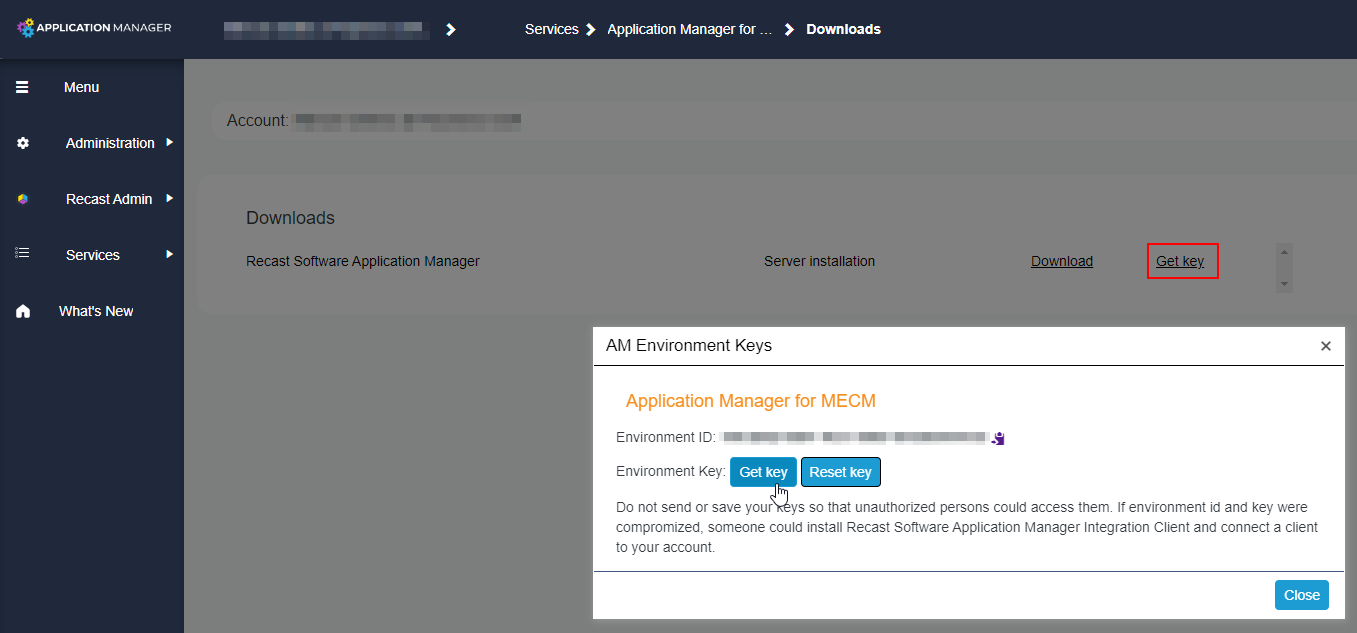Open the Menu sidebar item
1357x633 pixels.
pyautogui.click(x=81, y=87)
